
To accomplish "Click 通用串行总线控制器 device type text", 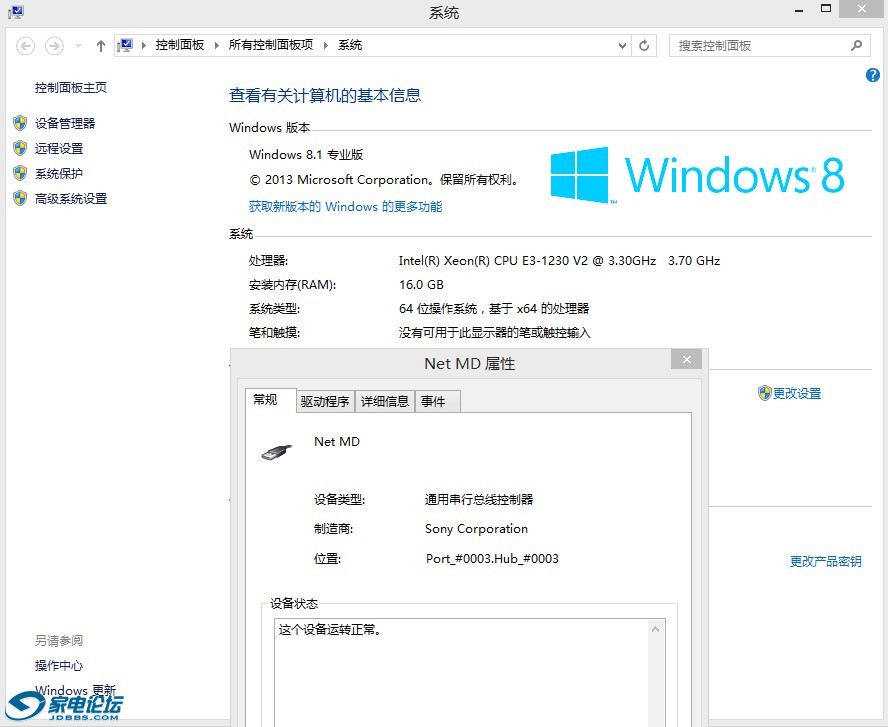I will click(x=479, y=499).
